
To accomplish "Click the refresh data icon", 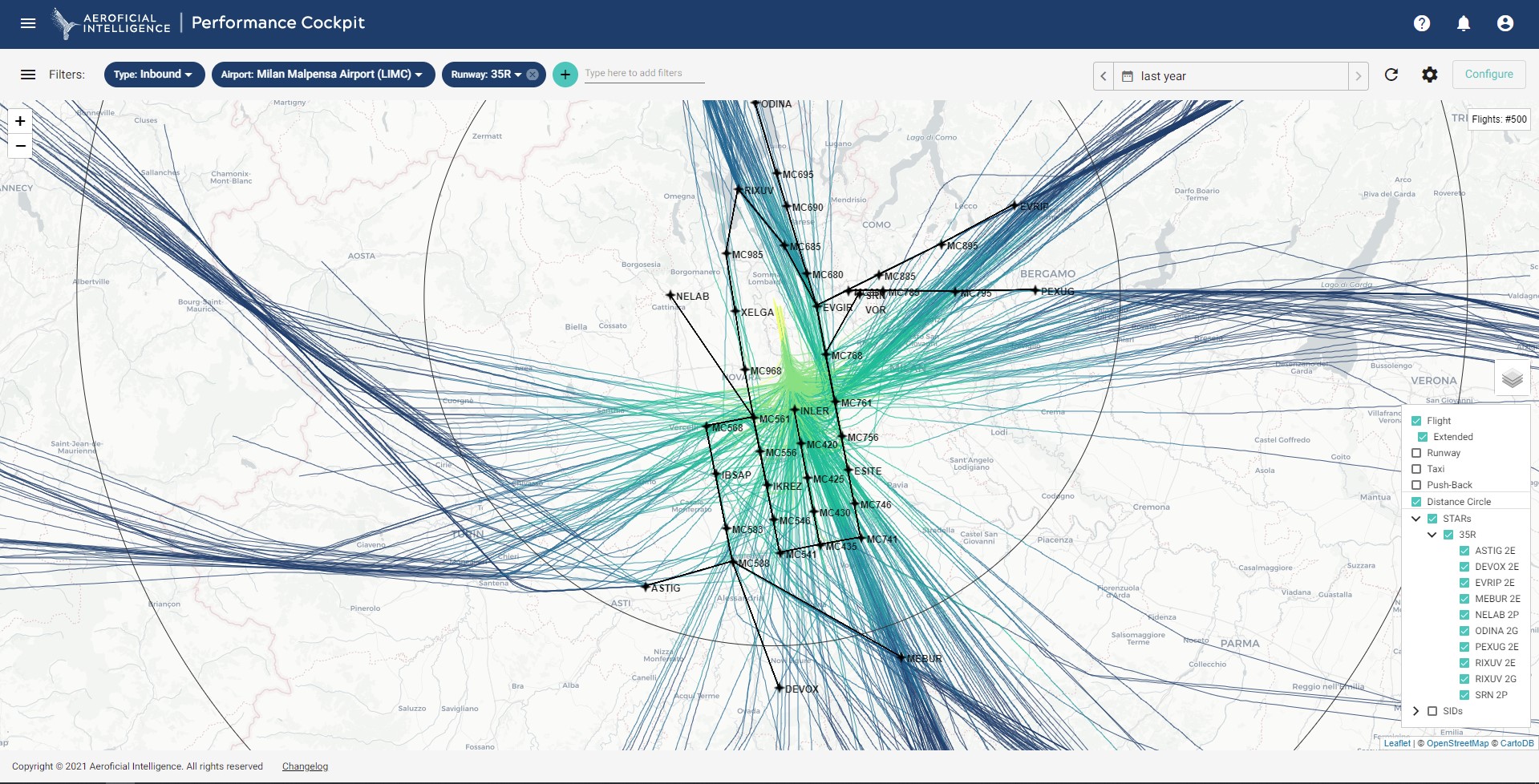I will [x=1391, y=75].
